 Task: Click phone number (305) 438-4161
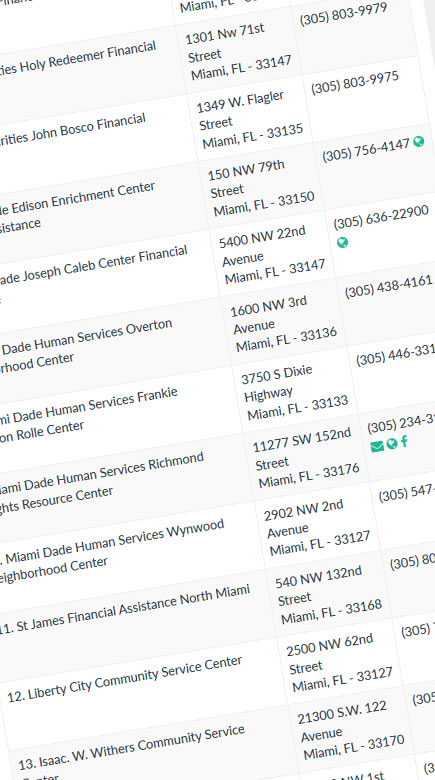point(389,286)
